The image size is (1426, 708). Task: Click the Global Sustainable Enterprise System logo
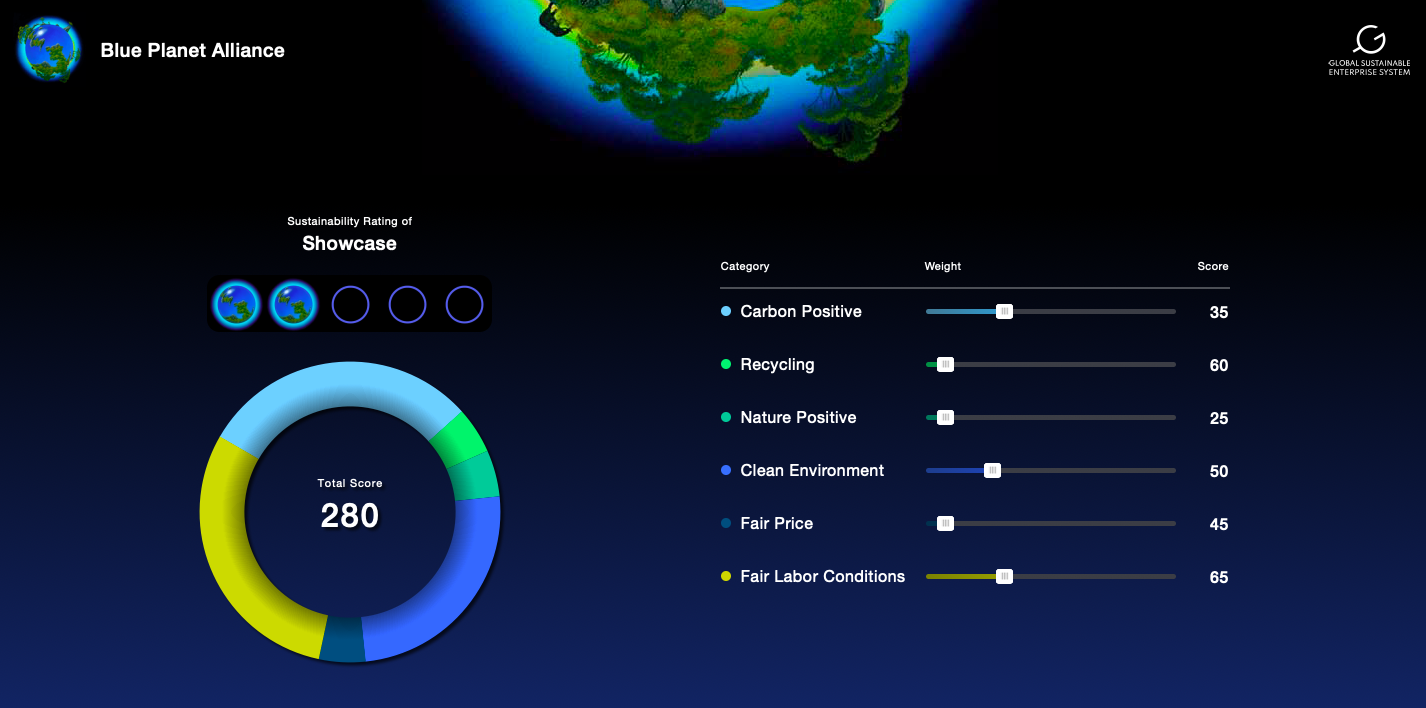pos(1369,50)
